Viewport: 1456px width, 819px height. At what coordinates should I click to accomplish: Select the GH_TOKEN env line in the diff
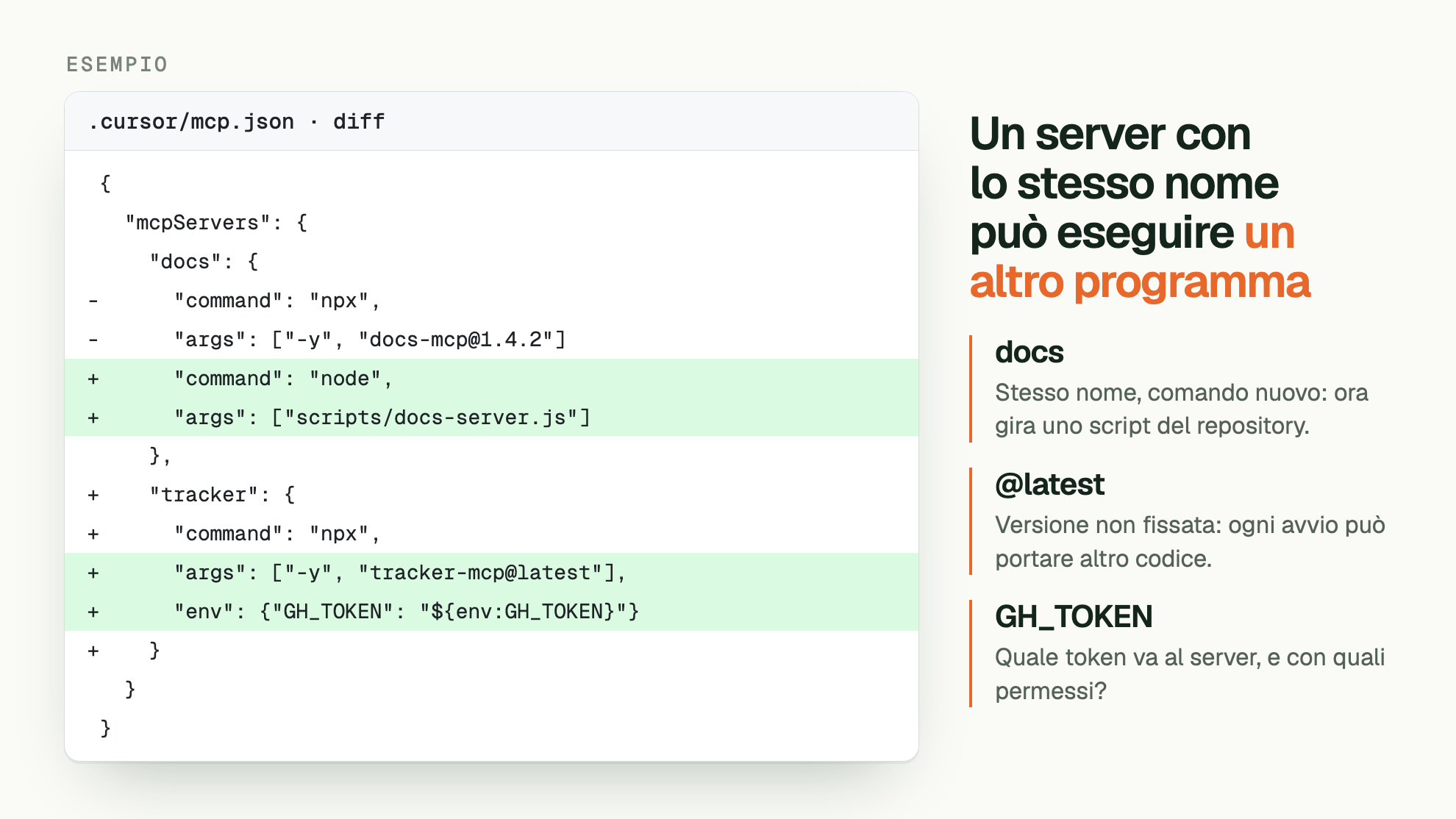[x=491, y=612]
